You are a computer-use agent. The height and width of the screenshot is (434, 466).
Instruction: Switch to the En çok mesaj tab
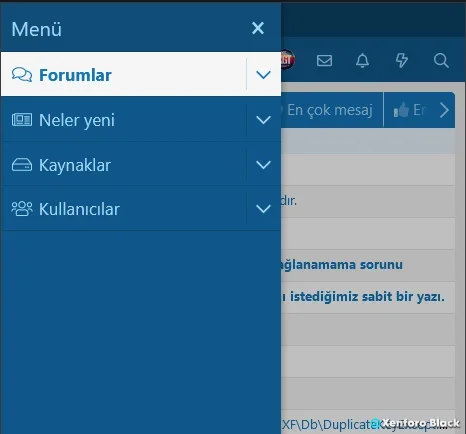(330, 110)
